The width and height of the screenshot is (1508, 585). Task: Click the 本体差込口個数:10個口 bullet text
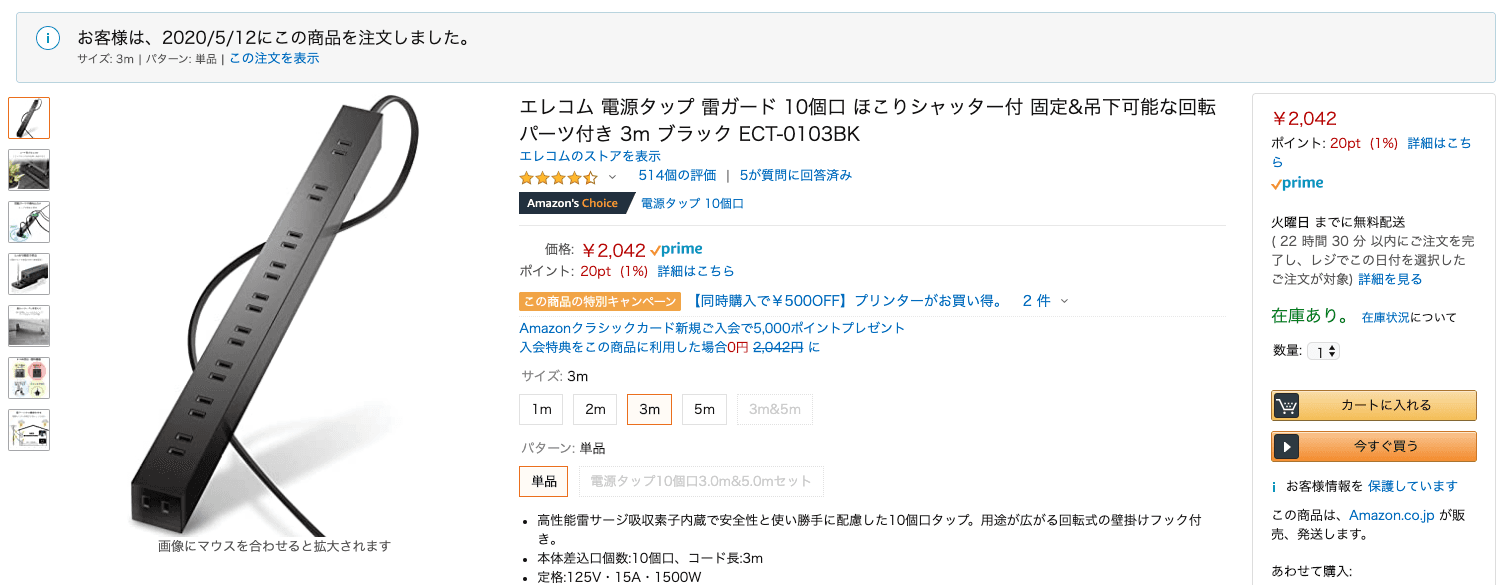click(650, 558)
